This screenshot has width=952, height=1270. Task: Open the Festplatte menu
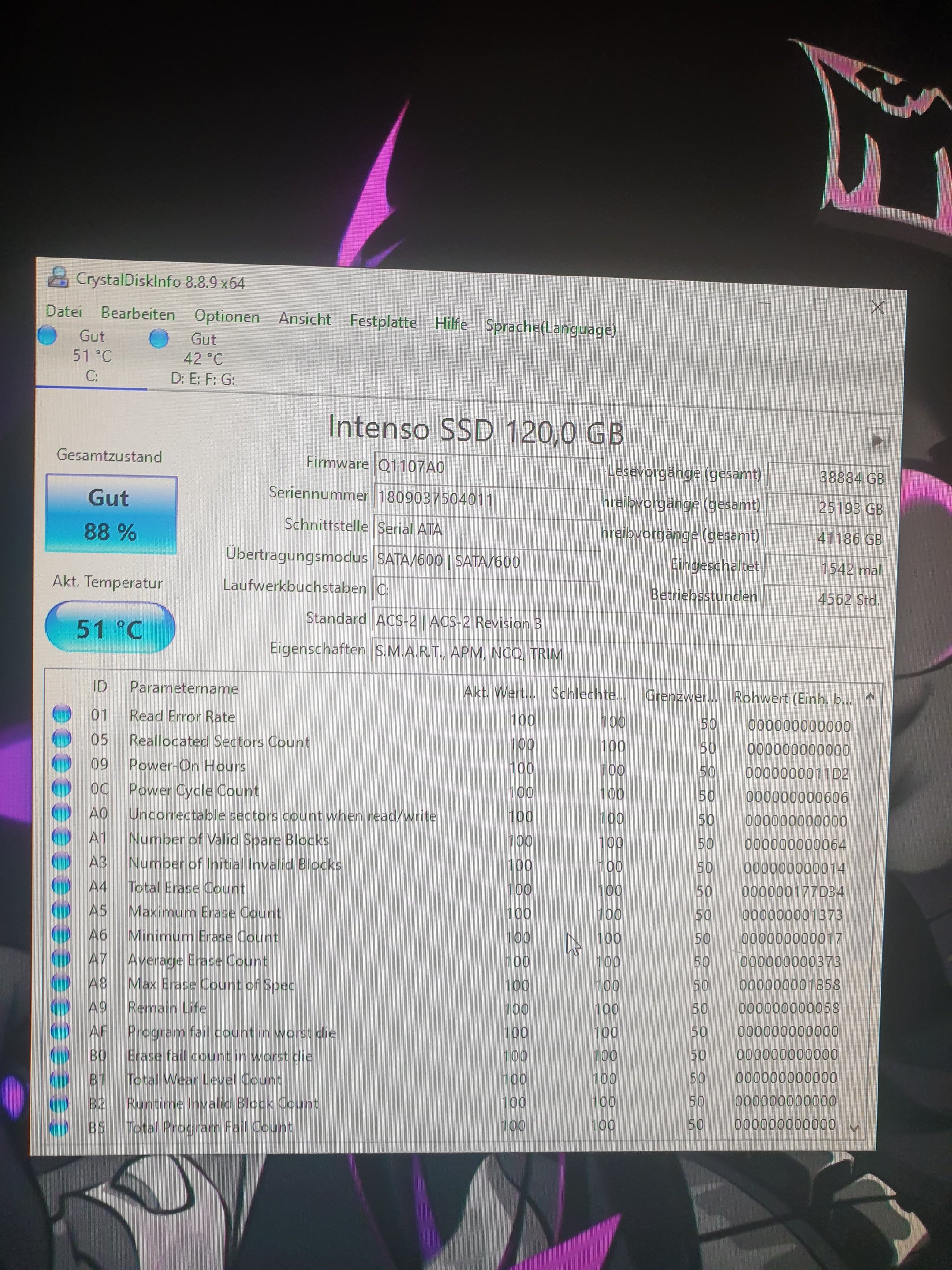(383, 321)
